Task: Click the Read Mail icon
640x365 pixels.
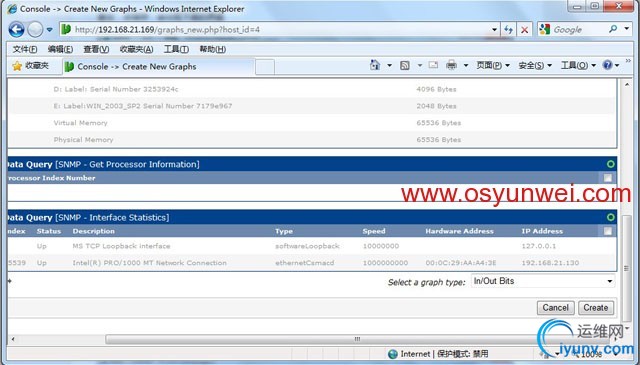Action: click(x=433, y=65)
